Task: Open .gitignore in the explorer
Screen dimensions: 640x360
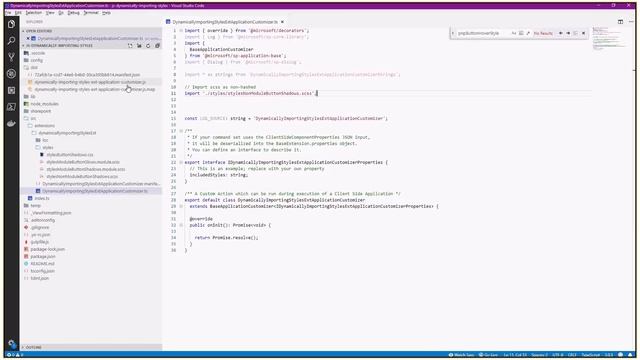Action: click(x=92, y=227)
